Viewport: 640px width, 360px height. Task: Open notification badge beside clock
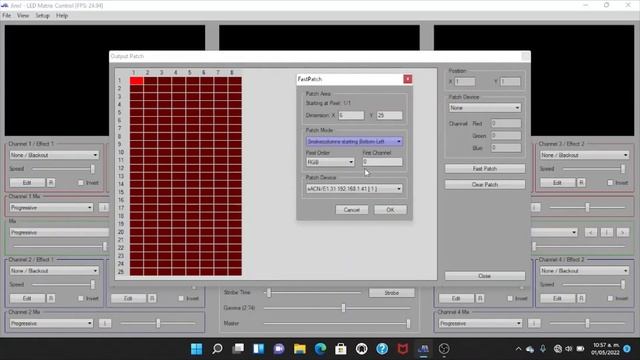[x=627, y=349]
